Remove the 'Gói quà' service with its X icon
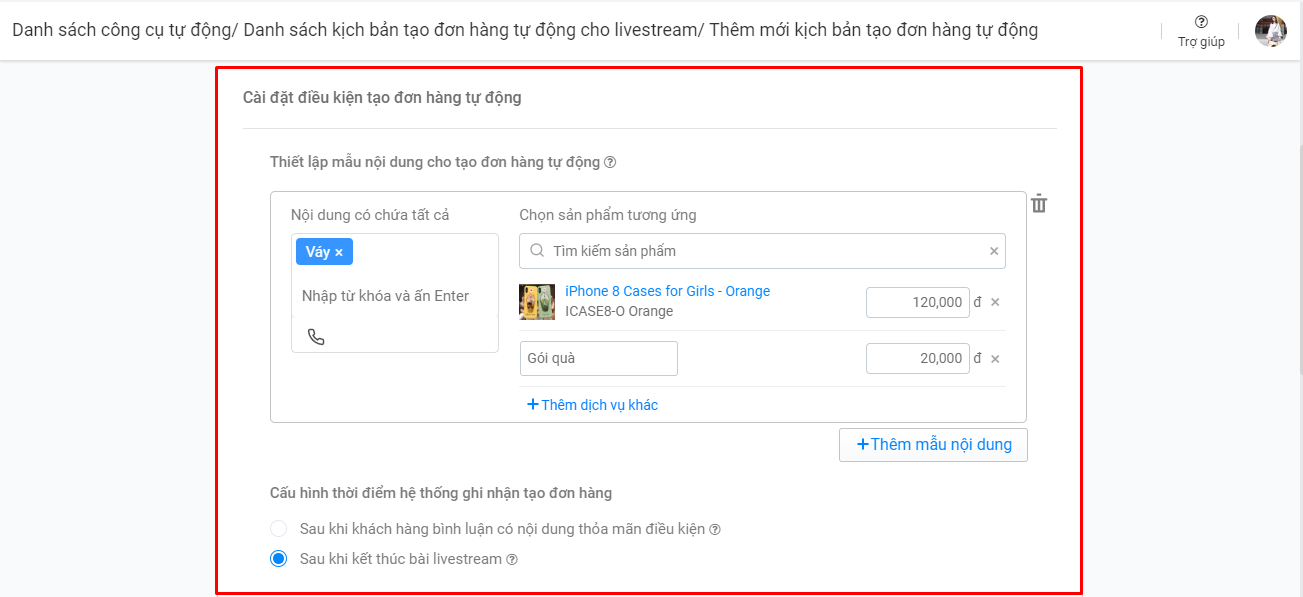The height and width of the screenshot is (597, 1303). (x=993, y=358)
